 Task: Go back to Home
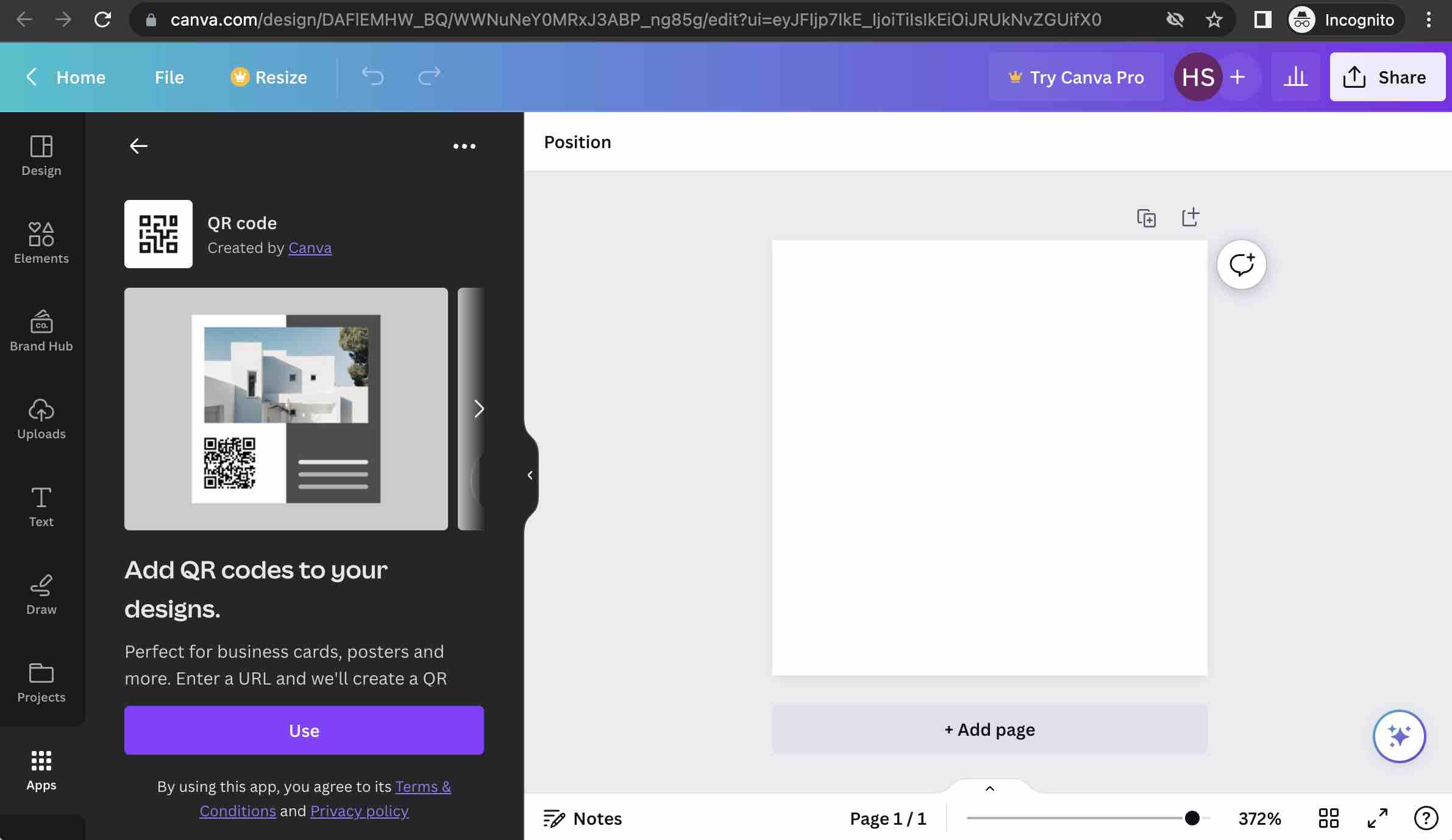(x=67, y=77)
